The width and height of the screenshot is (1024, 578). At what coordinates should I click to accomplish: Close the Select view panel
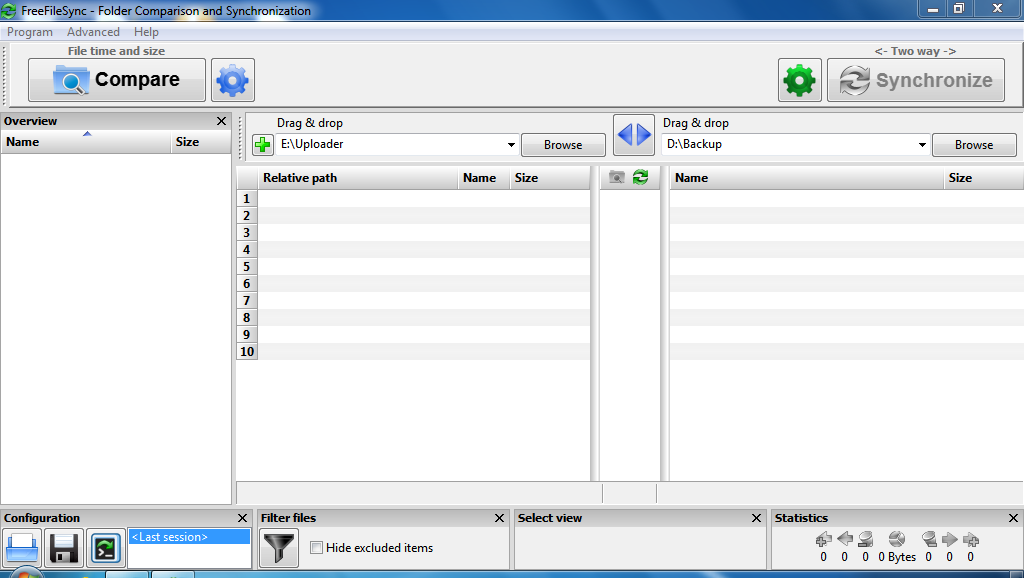point(756,518)
